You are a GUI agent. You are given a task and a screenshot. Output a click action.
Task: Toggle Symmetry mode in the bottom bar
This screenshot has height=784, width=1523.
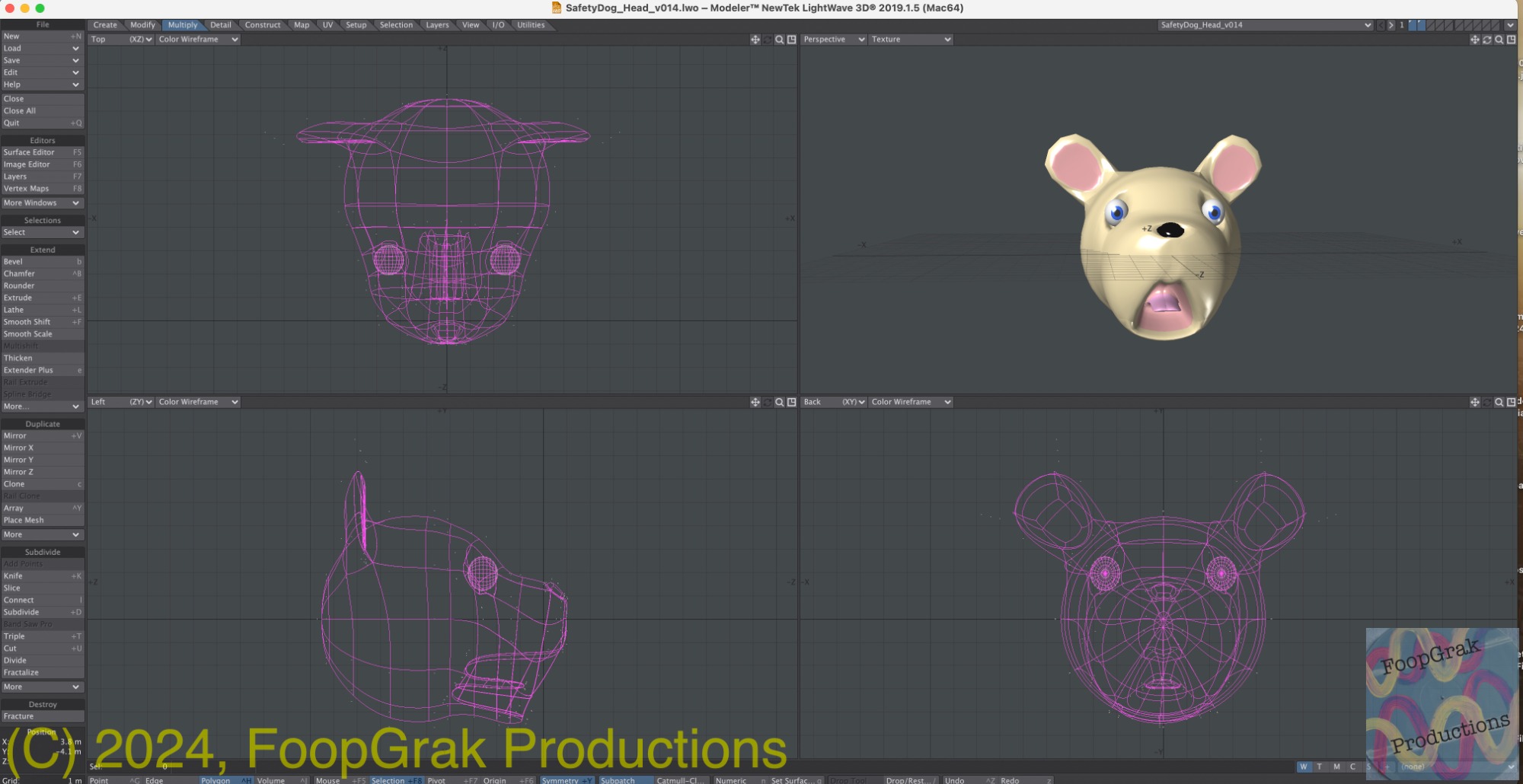[x=567, y=780]
